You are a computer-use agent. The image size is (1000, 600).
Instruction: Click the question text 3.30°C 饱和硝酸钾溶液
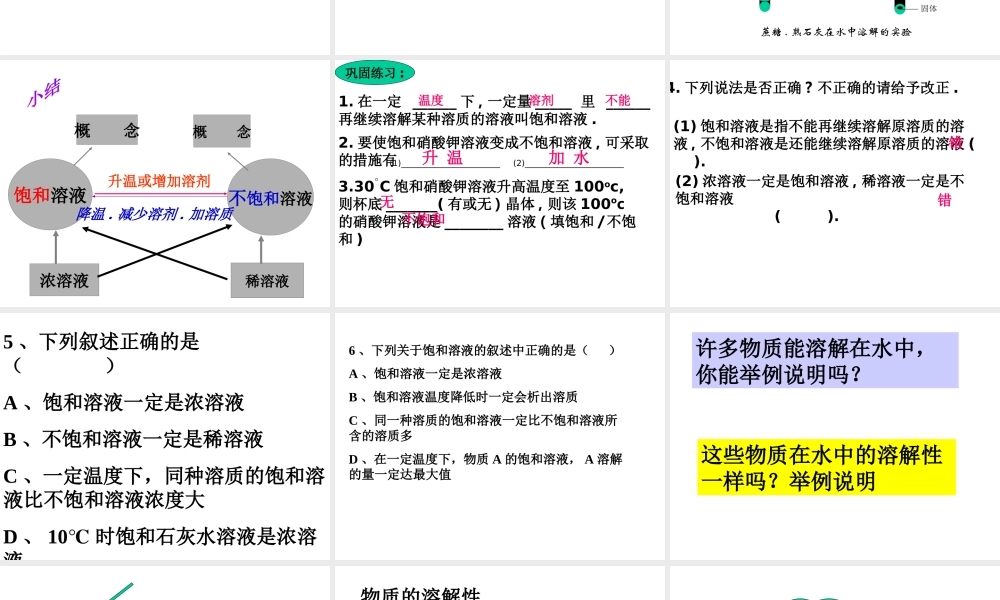[487, 212]
